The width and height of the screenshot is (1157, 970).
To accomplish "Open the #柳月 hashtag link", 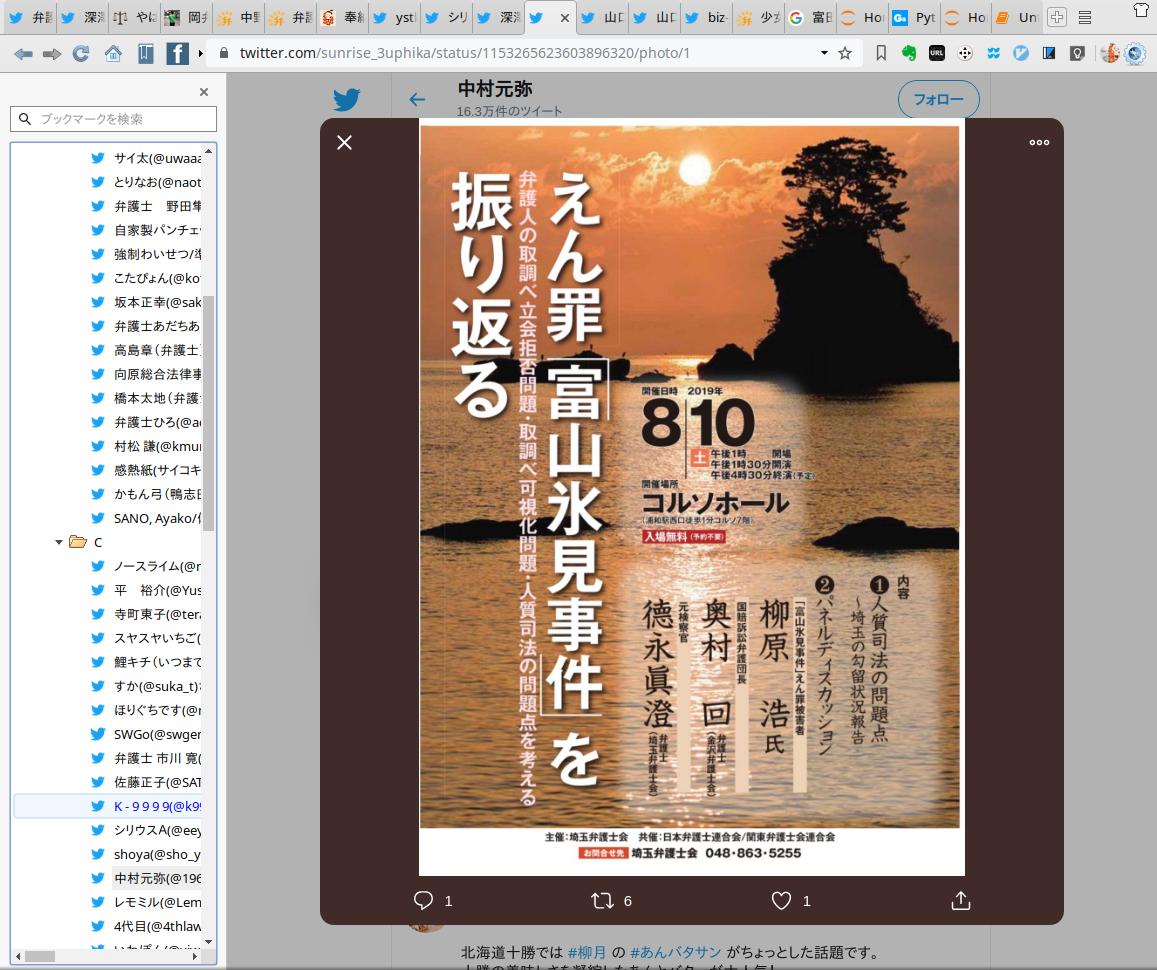I will (587, 952).
